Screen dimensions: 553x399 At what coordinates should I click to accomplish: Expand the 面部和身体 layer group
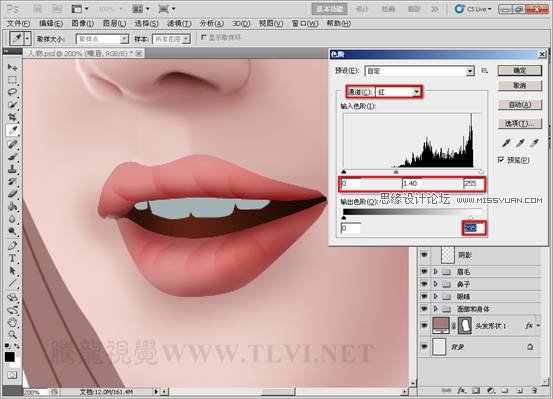tap(436, 309)
